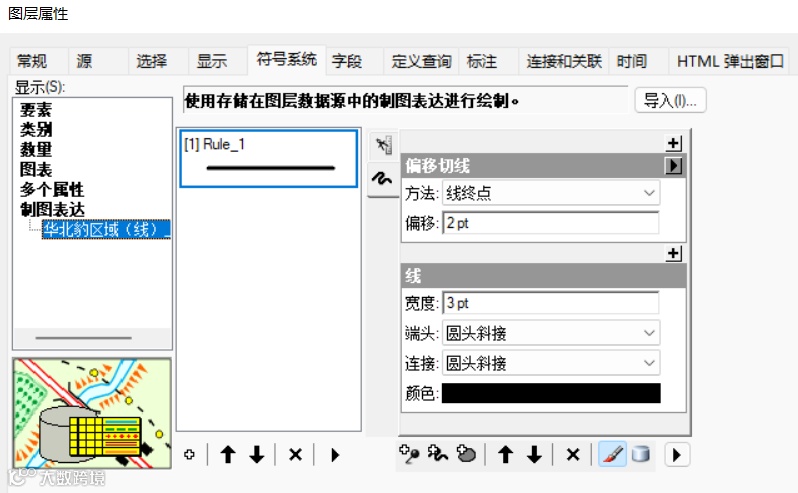Open the rule options arrow menu

(334, 454)
